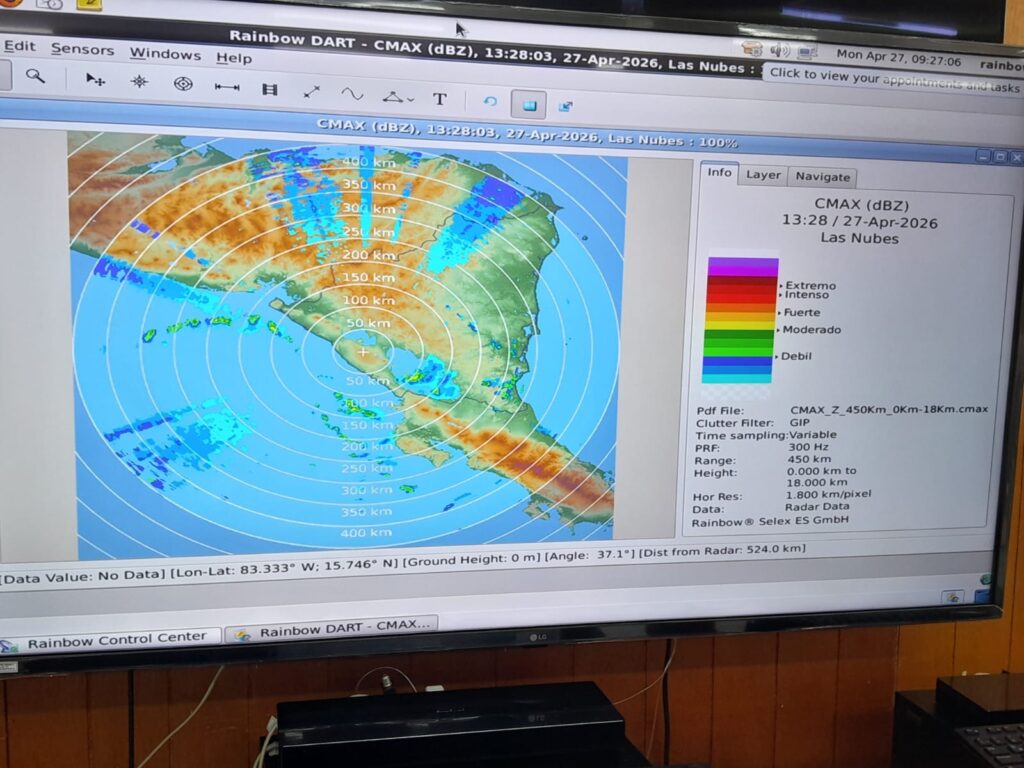This screenshot has width=1024, height=768.
Task: Click the detach window icon in toolbar
Action: 566,106
